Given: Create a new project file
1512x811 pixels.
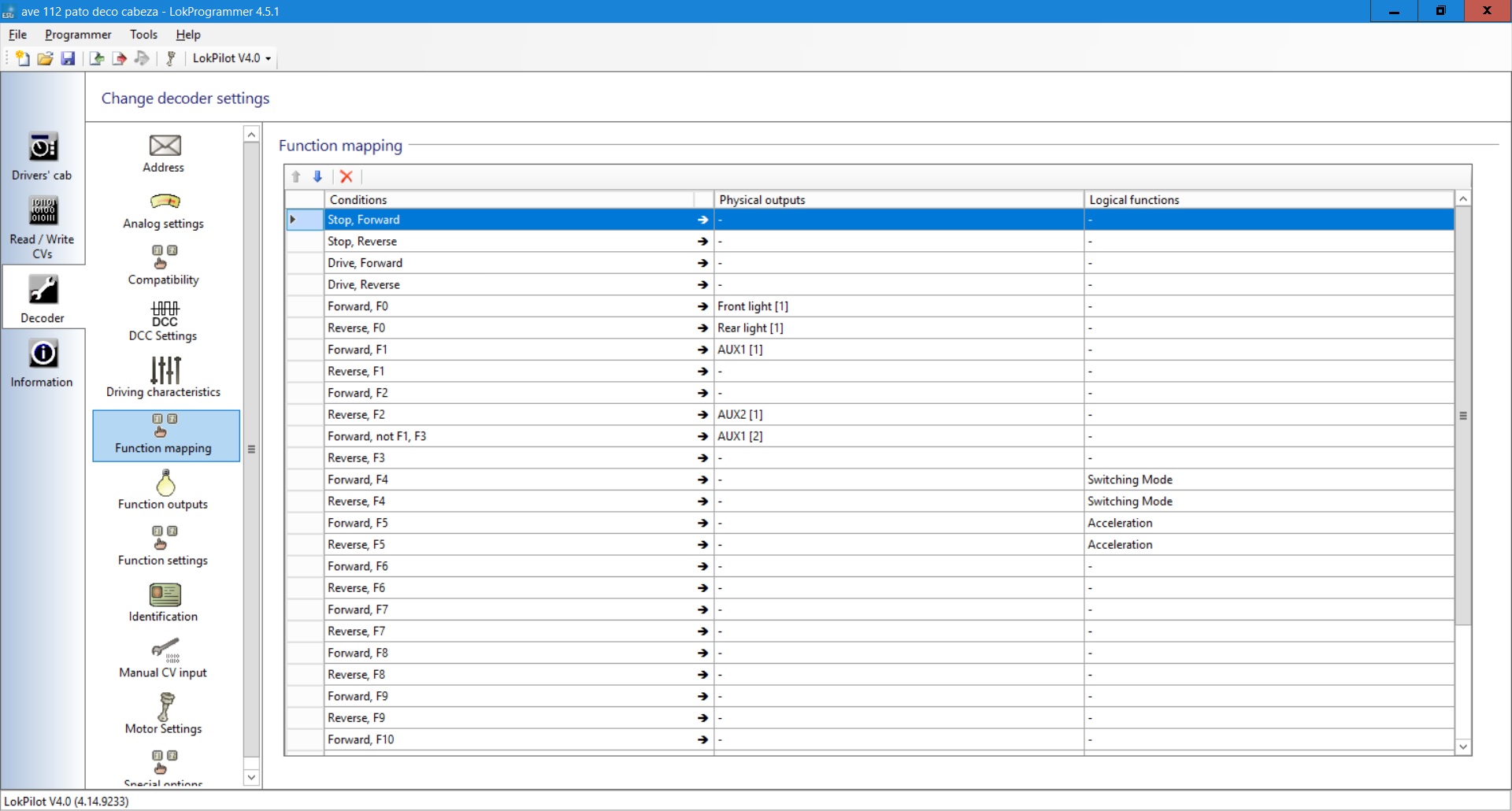Looking at the screenshot, I should 23,58.
